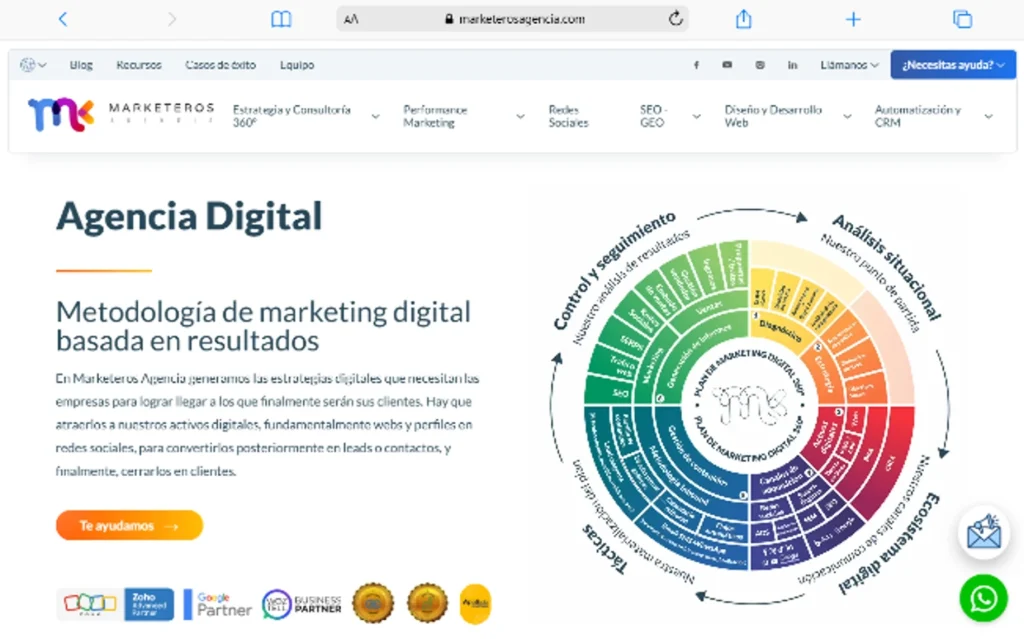
Task: Click the MK logo at wheel center
Action: click(x=748, y=404)
